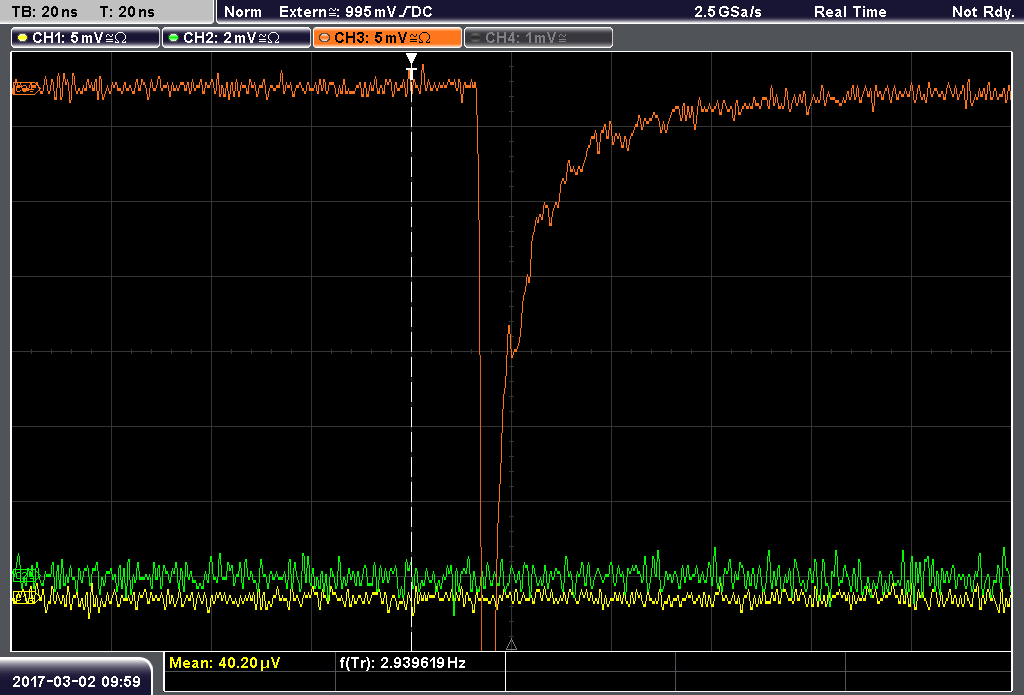
Task: Click the Extern 995 mV DC trigger source readout
Action: [x=355, y=12]
